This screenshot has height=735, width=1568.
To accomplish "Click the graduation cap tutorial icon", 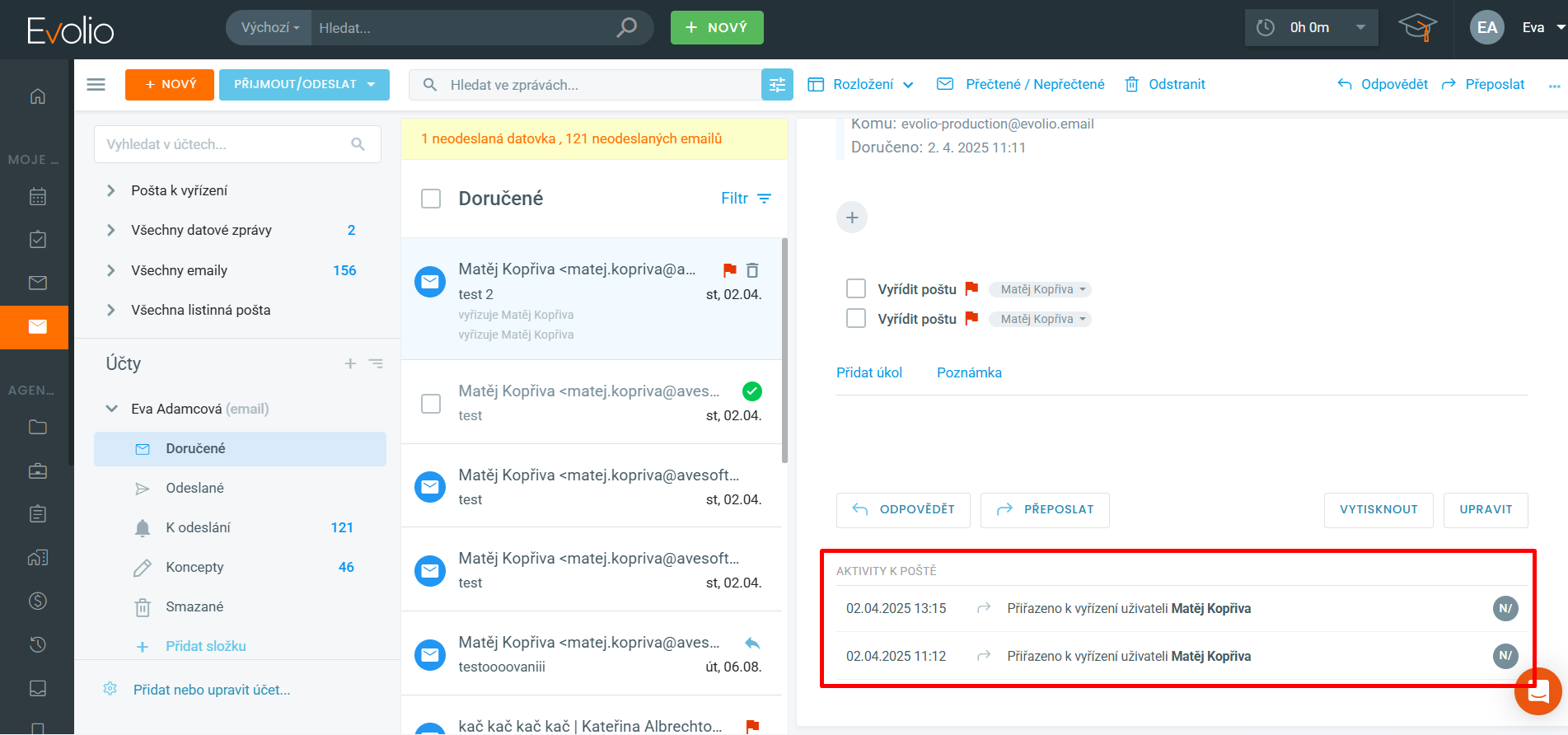I will click(x=1417, y=28).
